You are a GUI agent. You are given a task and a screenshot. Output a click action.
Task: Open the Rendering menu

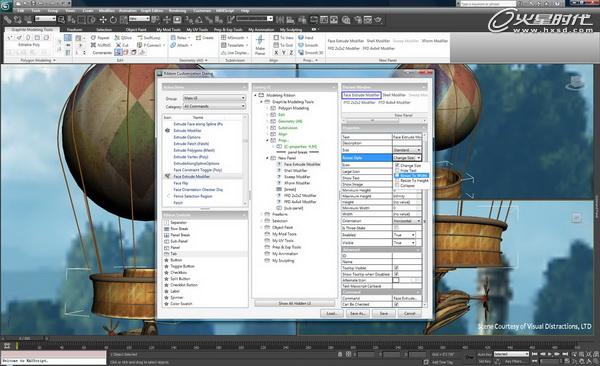(177, 11)
